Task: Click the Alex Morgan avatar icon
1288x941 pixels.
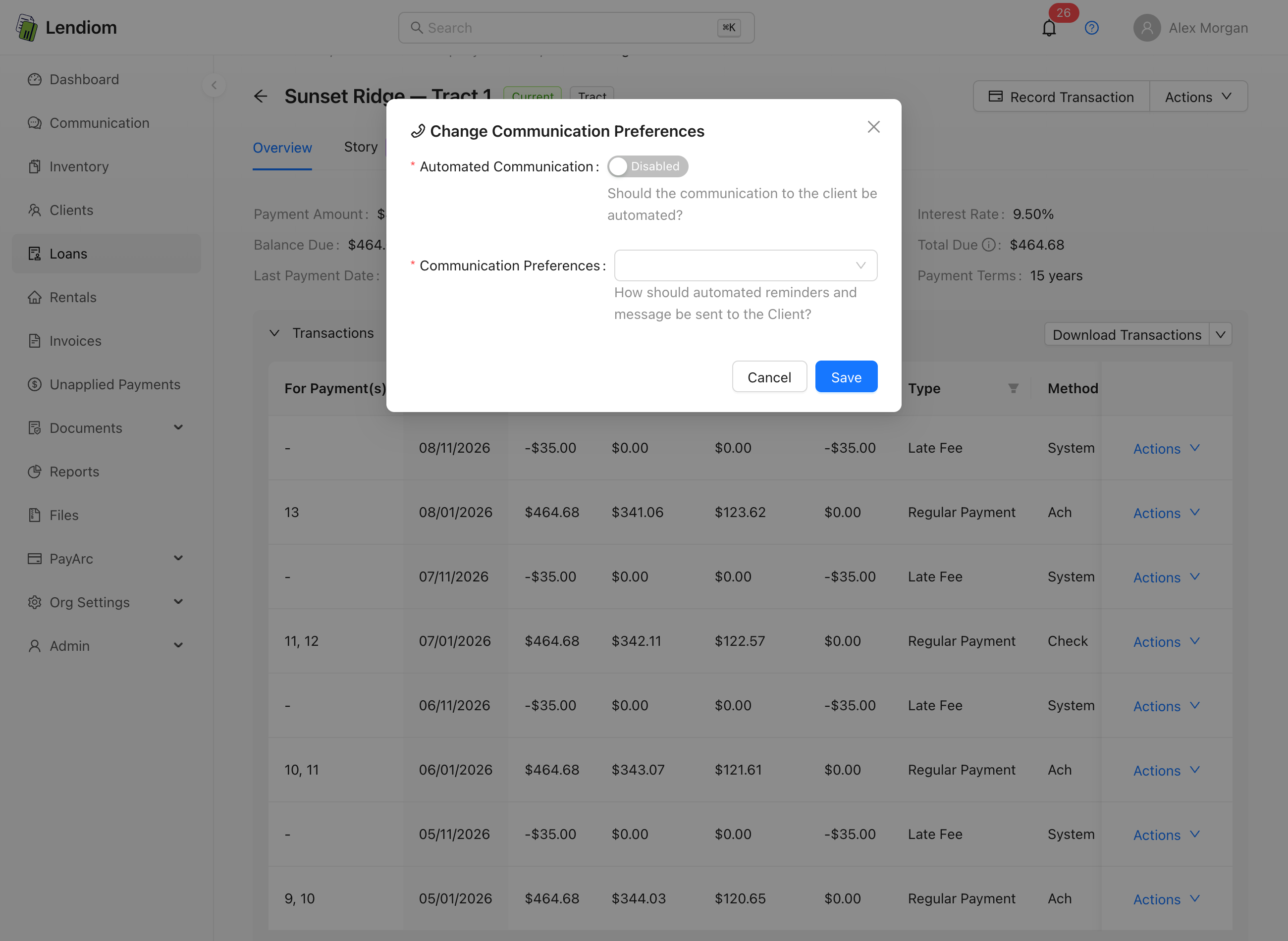Action: tap(1147, 28)
